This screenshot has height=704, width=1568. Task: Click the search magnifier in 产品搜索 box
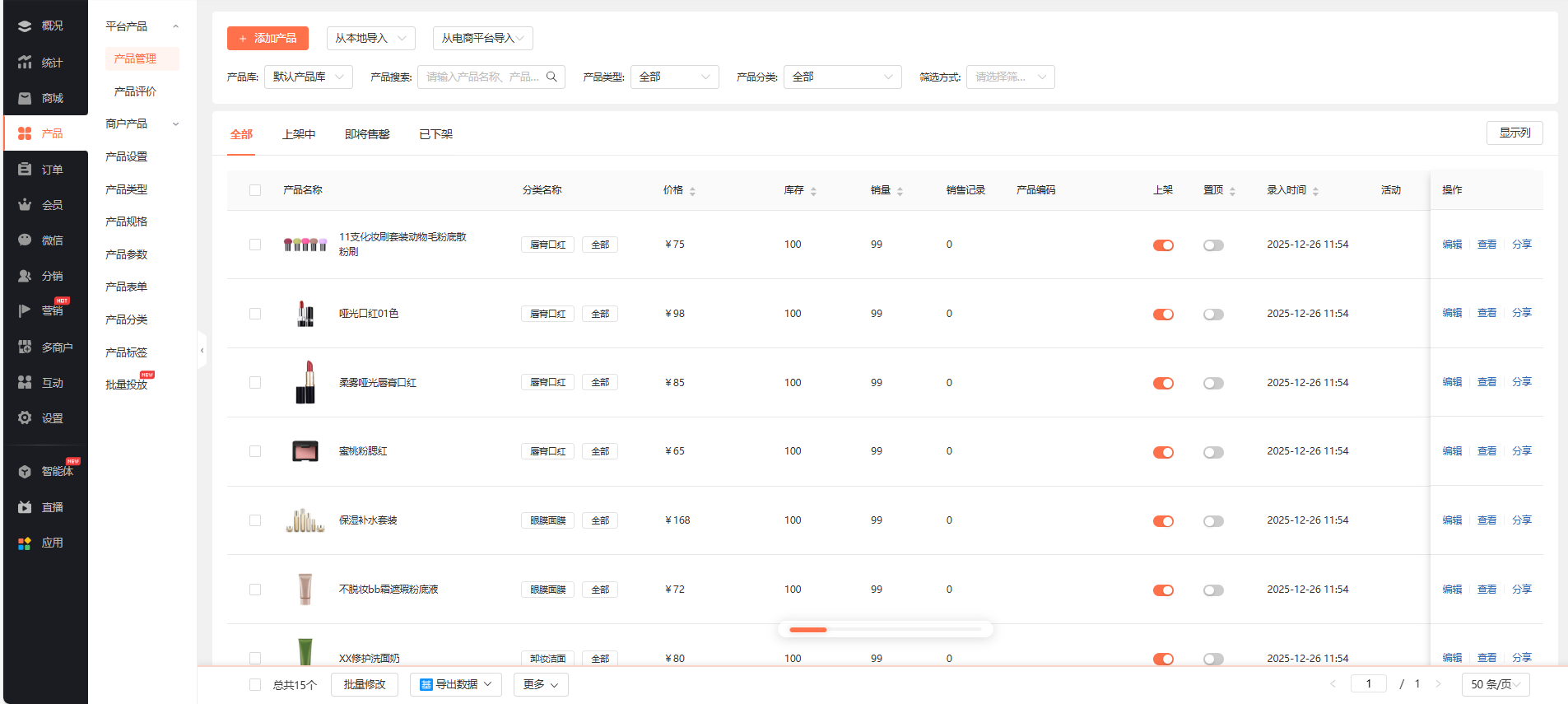pos(551,77)
